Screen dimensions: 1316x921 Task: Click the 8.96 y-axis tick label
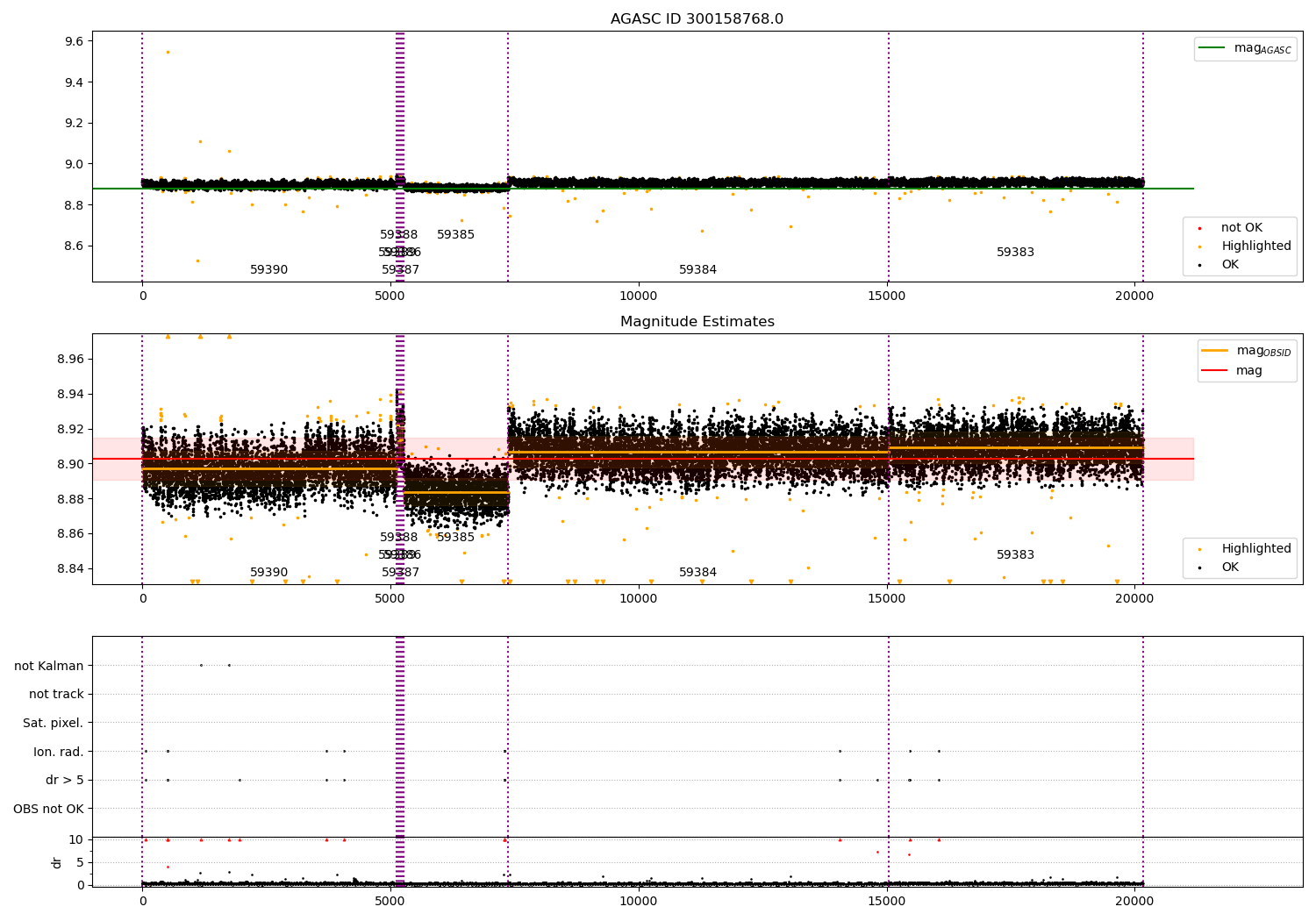(x=71, y=360)
